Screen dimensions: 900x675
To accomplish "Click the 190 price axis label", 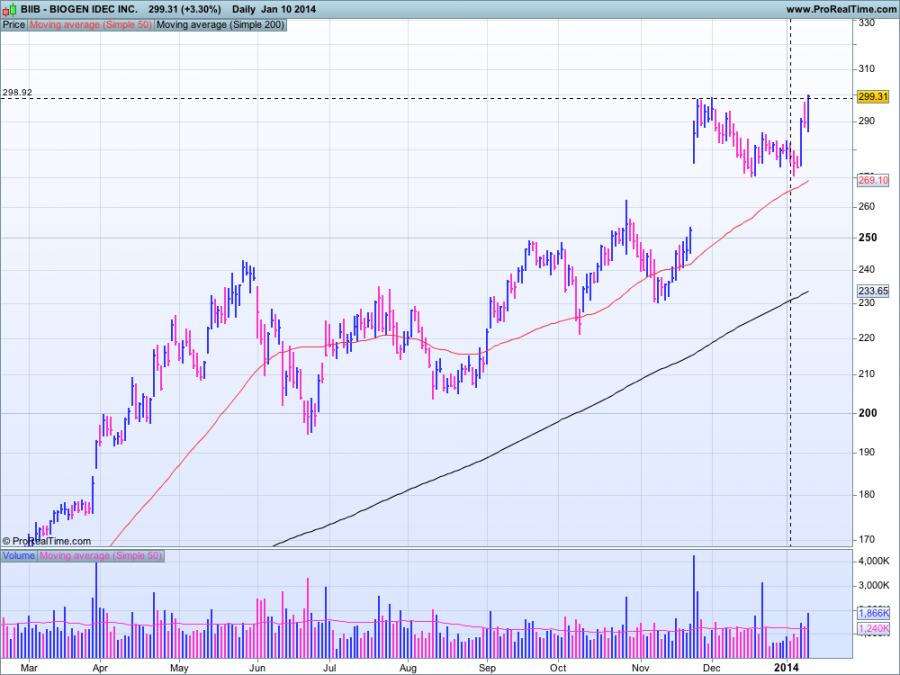I will [867, 452].
